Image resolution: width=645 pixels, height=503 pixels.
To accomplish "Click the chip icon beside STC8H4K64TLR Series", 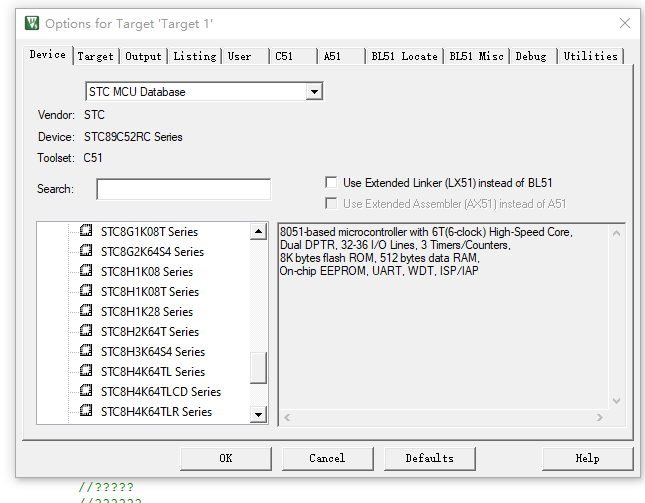I will pyautogui.click(x=86, y=411).
